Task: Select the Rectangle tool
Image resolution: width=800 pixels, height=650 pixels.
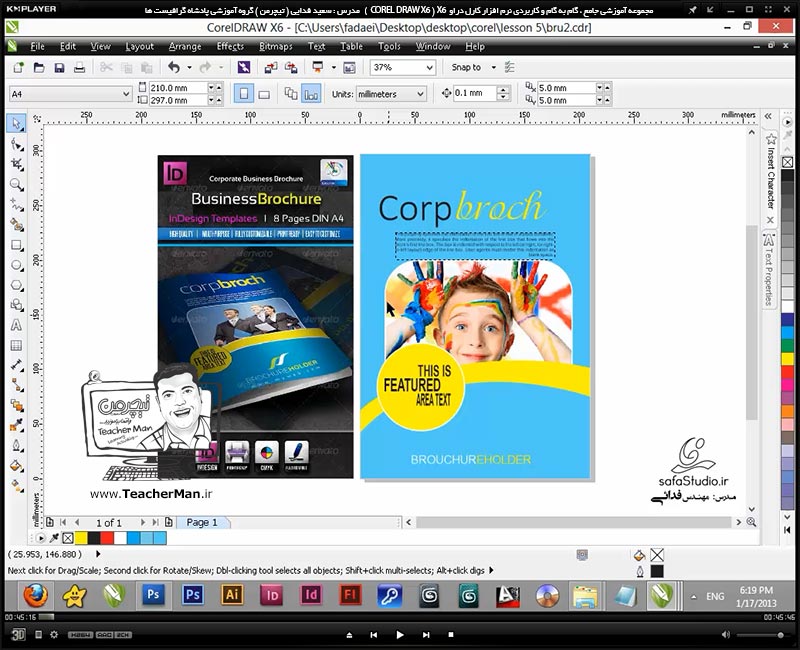Action: (x=17, y=245)
